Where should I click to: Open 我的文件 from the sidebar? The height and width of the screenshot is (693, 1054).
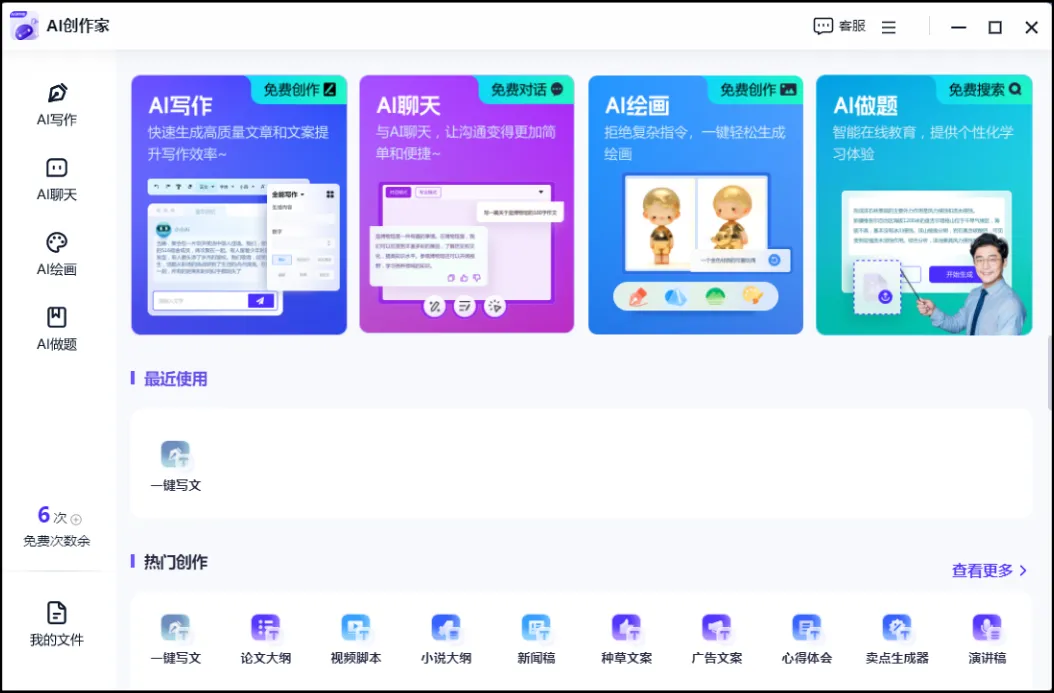(x=55, y=623)
